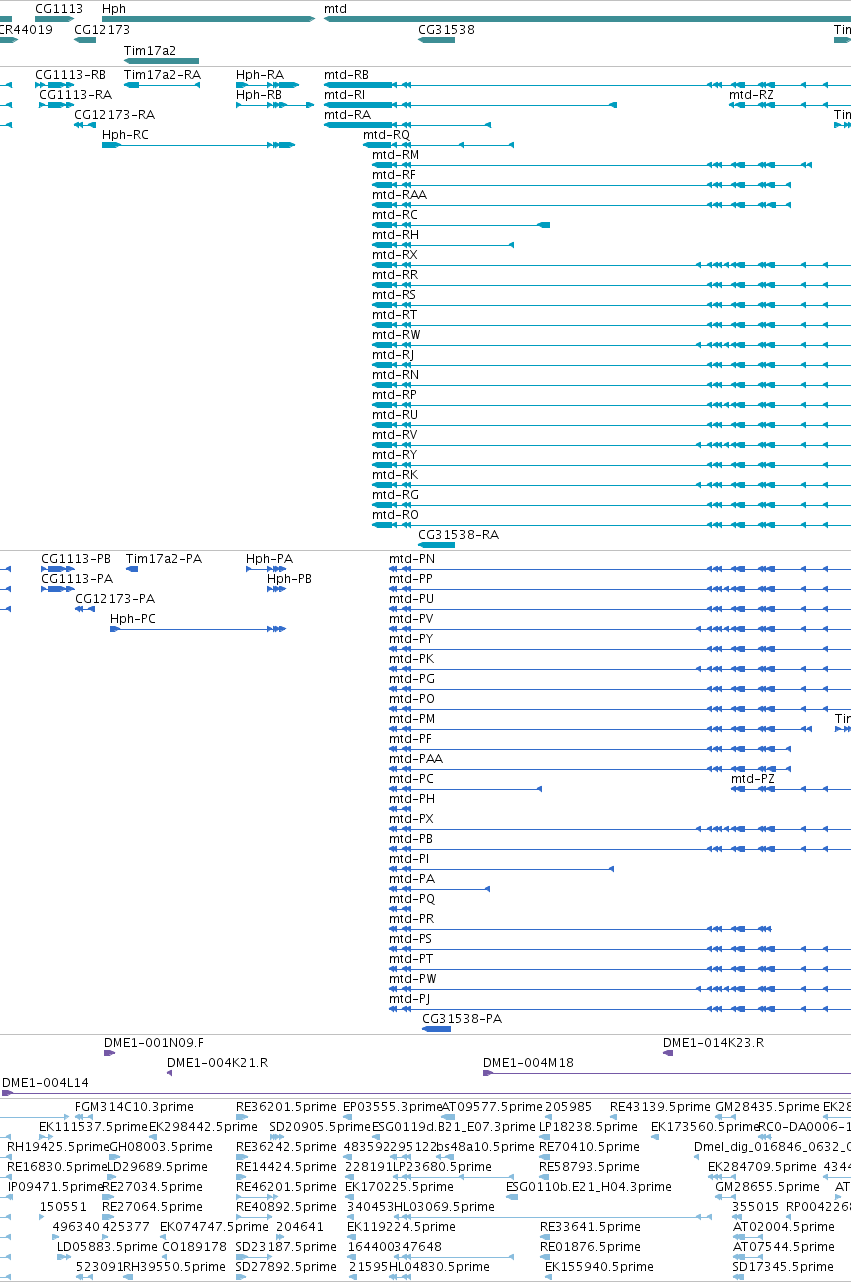Viewport: 851px width, 1282px height.
Task: Open transcript CG31538-RA
Action: click(458, 535)
